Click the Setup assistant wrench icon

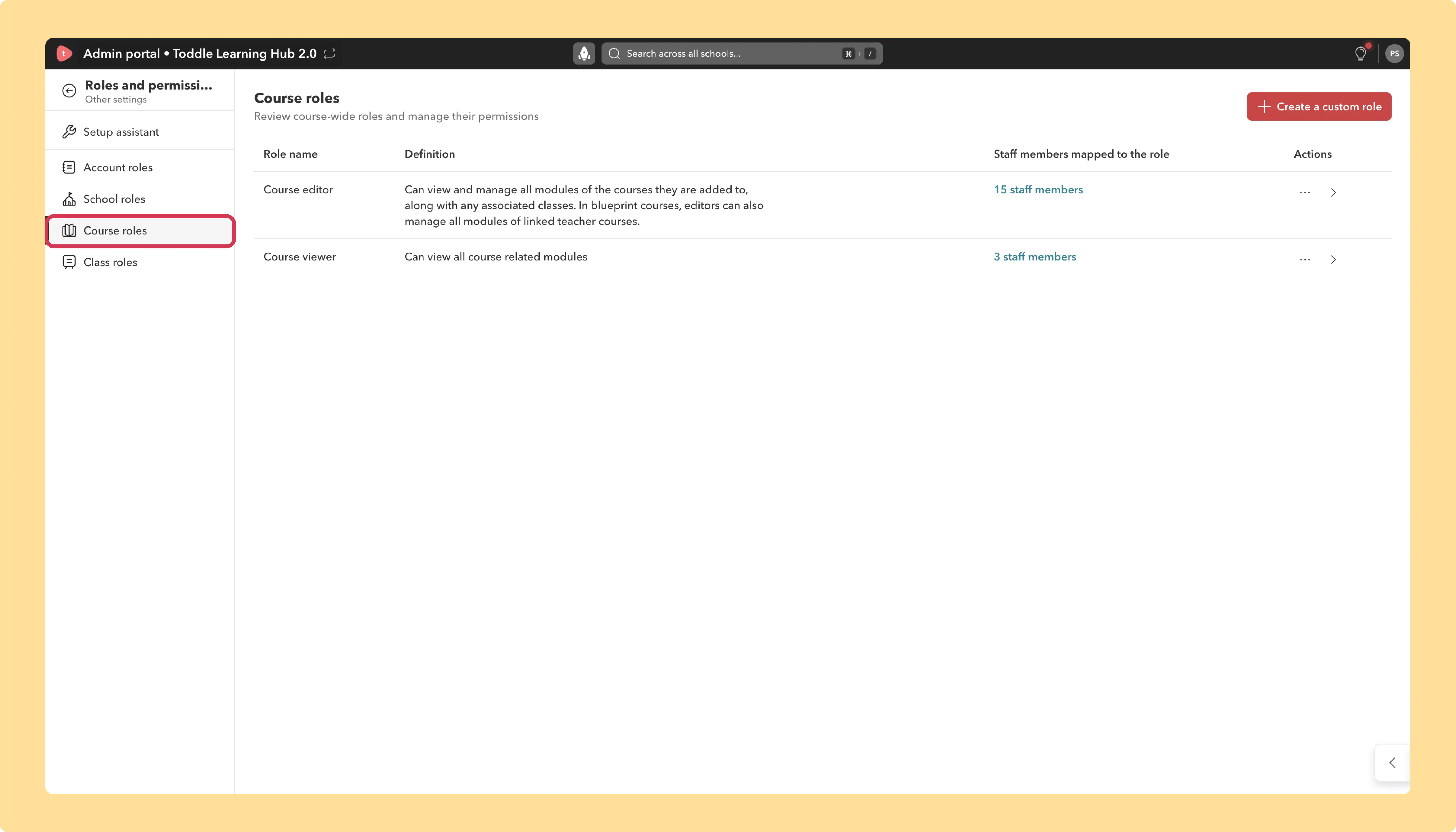[69, 132]
